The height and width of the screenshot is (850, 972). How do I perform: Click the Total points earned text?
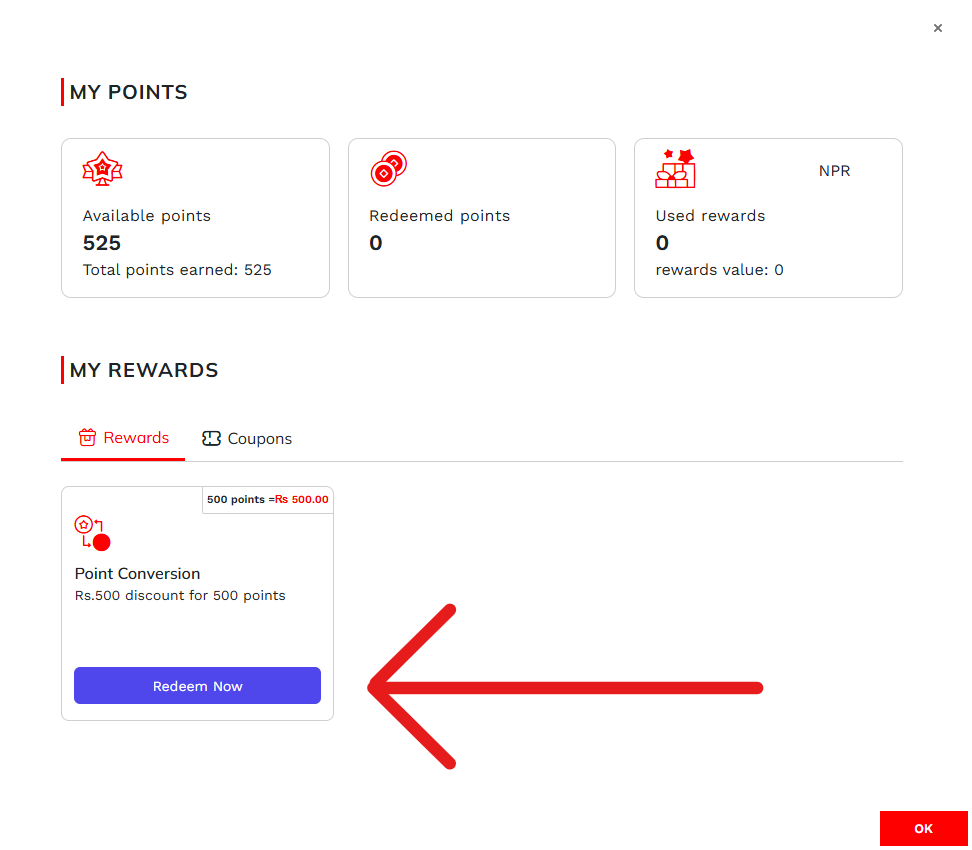pyautogui.click(x=177, y=270)
